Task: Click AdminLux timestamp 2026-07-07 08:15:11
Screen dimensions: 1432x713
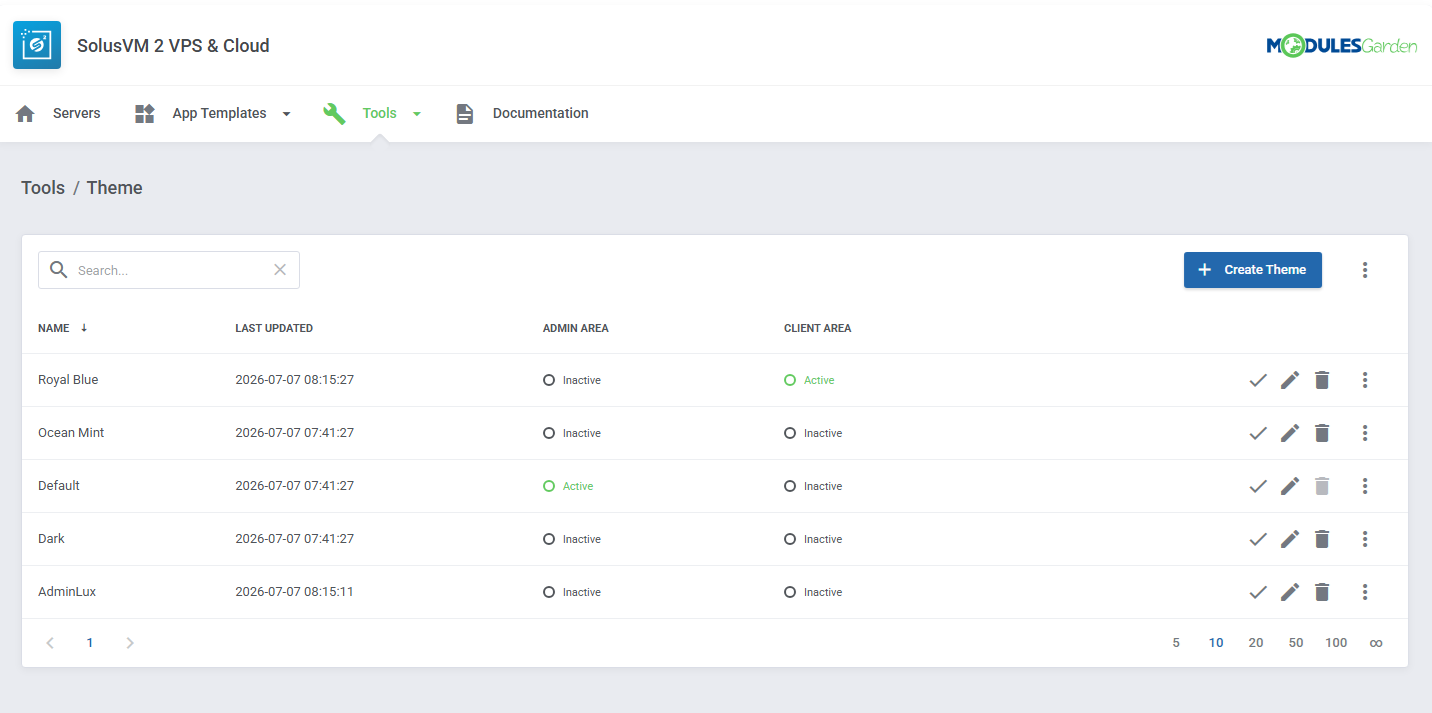Action: click(x=294, y=592)
